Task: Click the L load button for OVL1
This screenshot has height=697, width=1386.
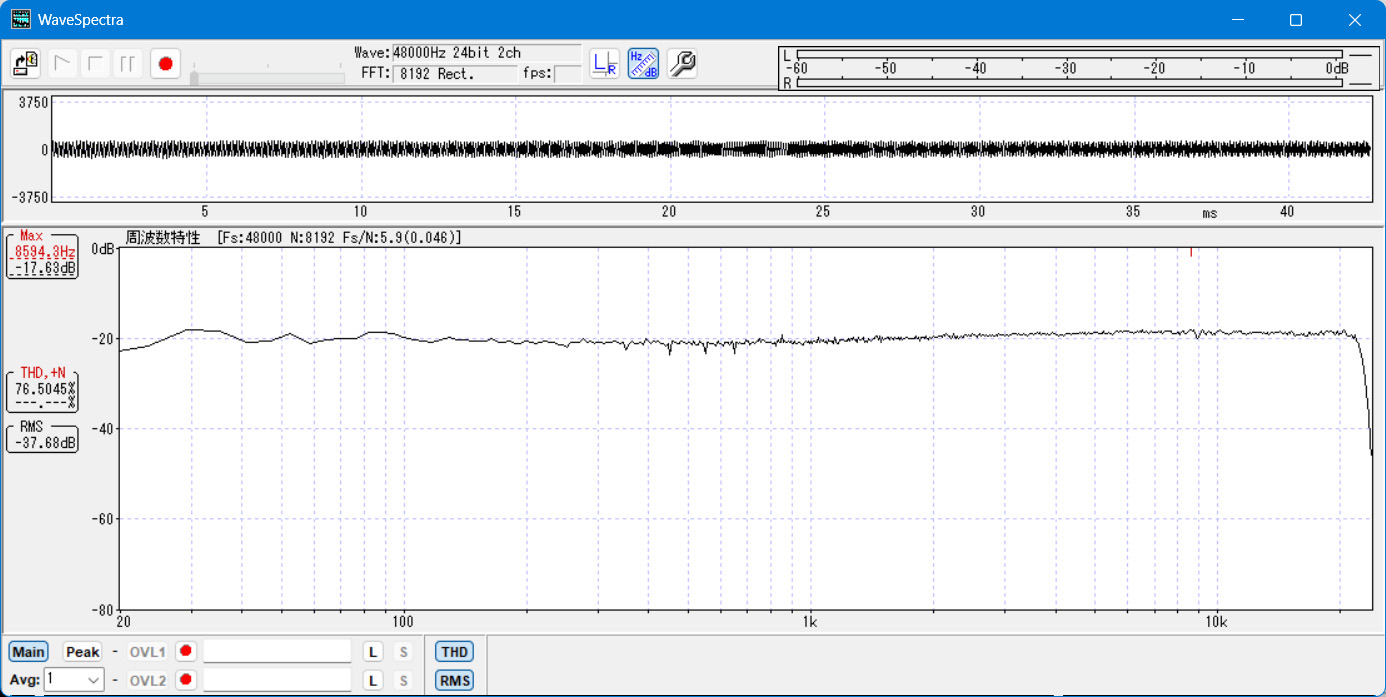Action: (x=372, y=652)
